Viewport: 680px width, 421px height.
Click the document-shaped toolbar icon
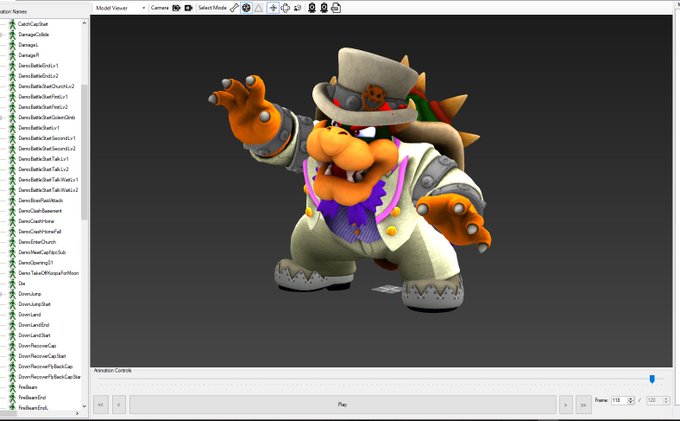(x=336, y=8)
